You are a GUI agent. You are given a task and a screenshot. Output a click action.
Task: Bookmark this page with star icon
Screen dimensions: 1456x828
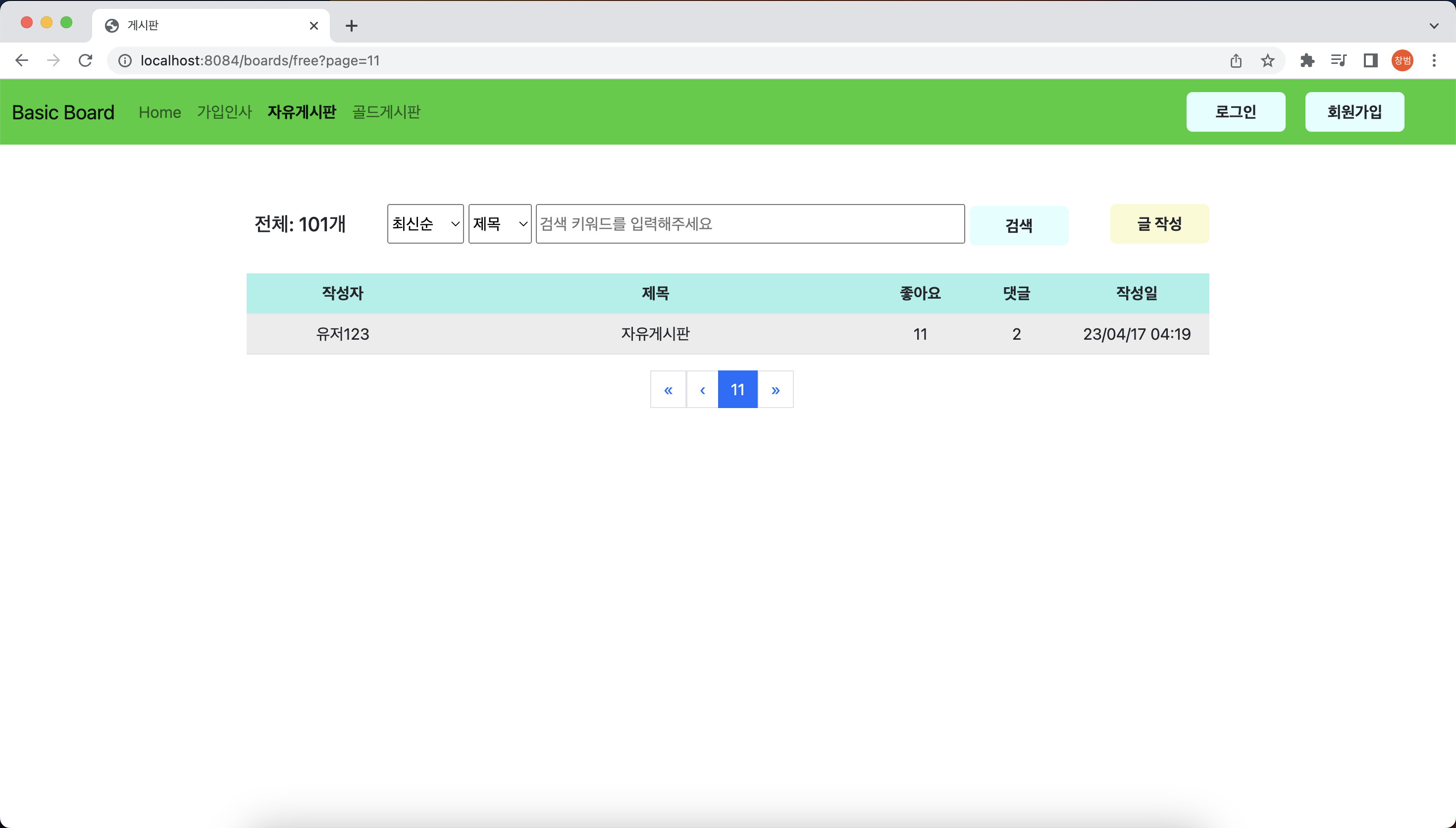(1267, 60)
